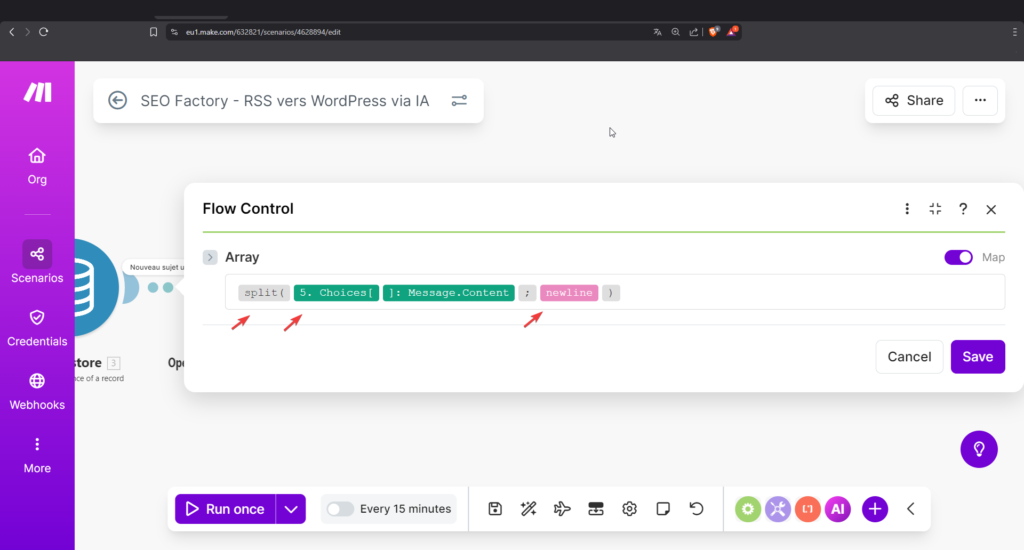Toggle the Map switch off
Viewport: 1024px width, 550px height.
click(x=958, y=257)
